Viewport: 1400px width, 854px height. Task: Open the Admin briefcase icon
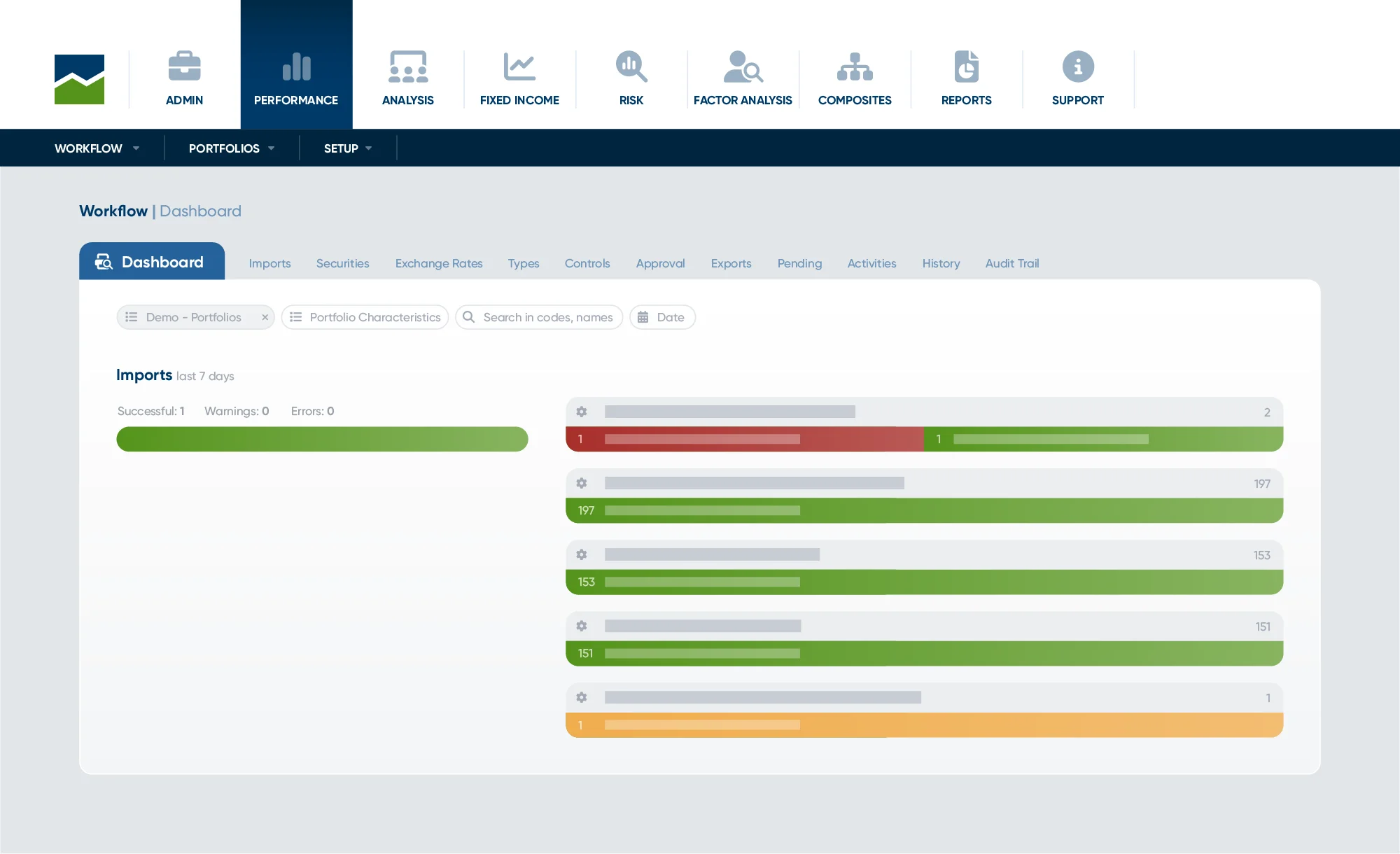click(184, 66)
